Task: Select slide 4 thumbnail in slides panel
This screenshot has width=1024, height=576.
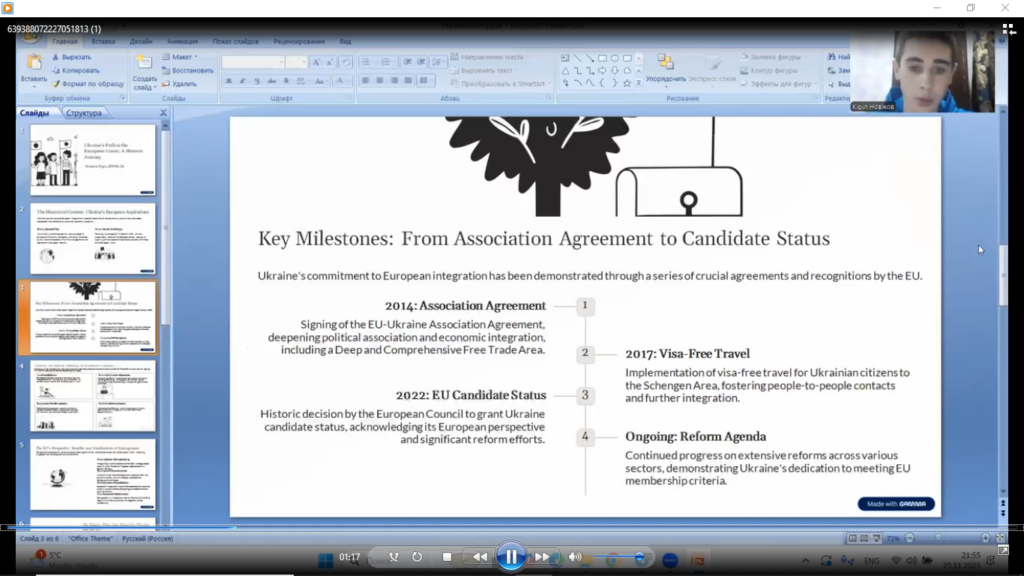Action: (92, 395)
